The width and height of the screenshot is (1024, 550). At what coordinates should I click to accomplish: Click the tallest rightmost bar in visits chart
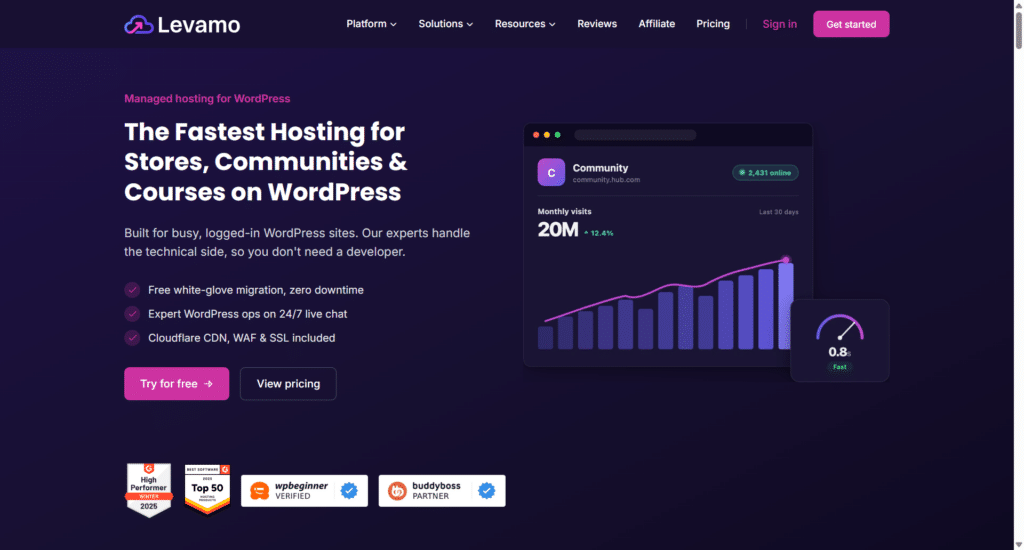coord(786,305)
